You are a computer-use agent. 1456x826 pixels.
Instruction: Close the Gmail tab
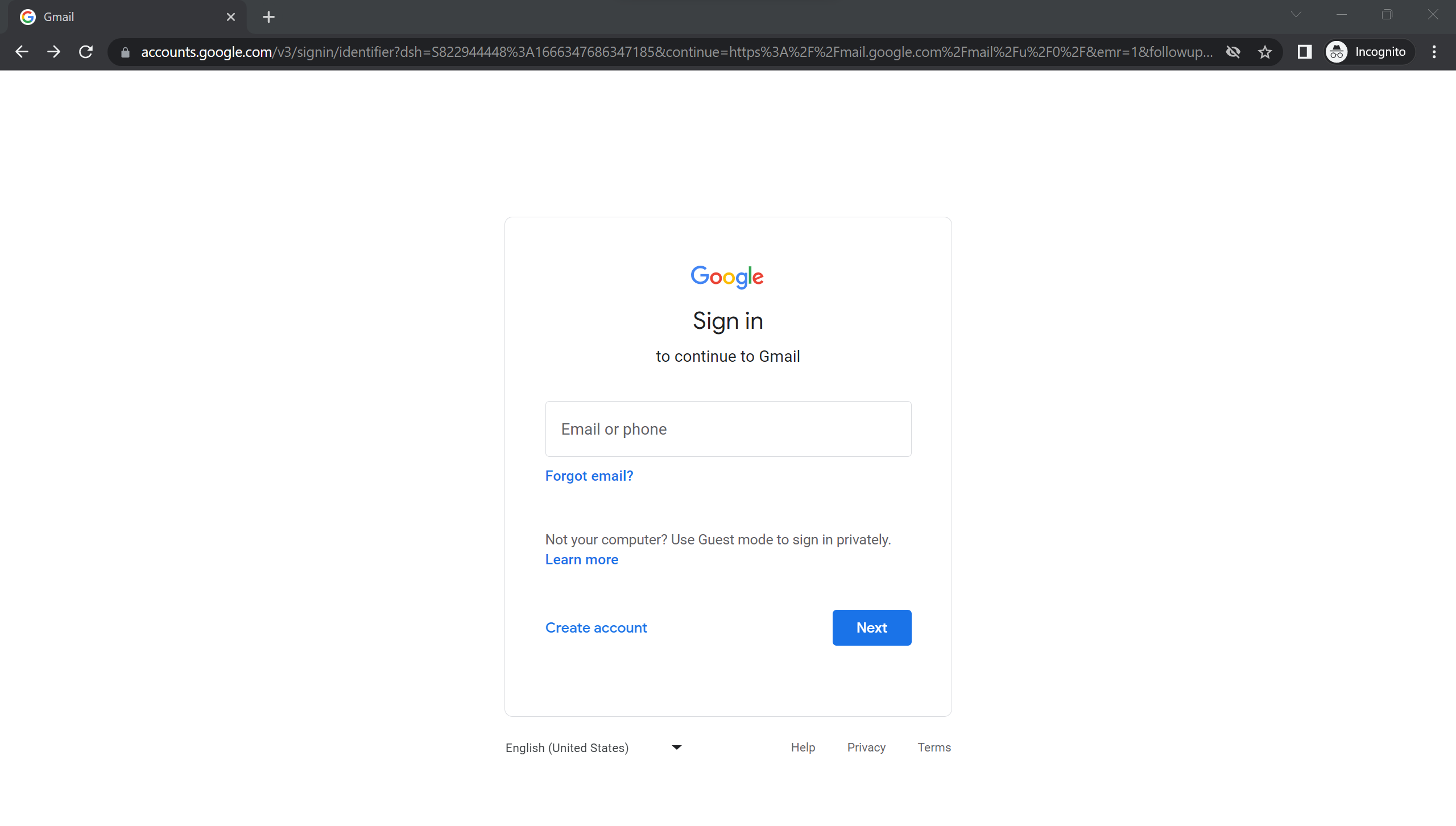pos(231,16)
